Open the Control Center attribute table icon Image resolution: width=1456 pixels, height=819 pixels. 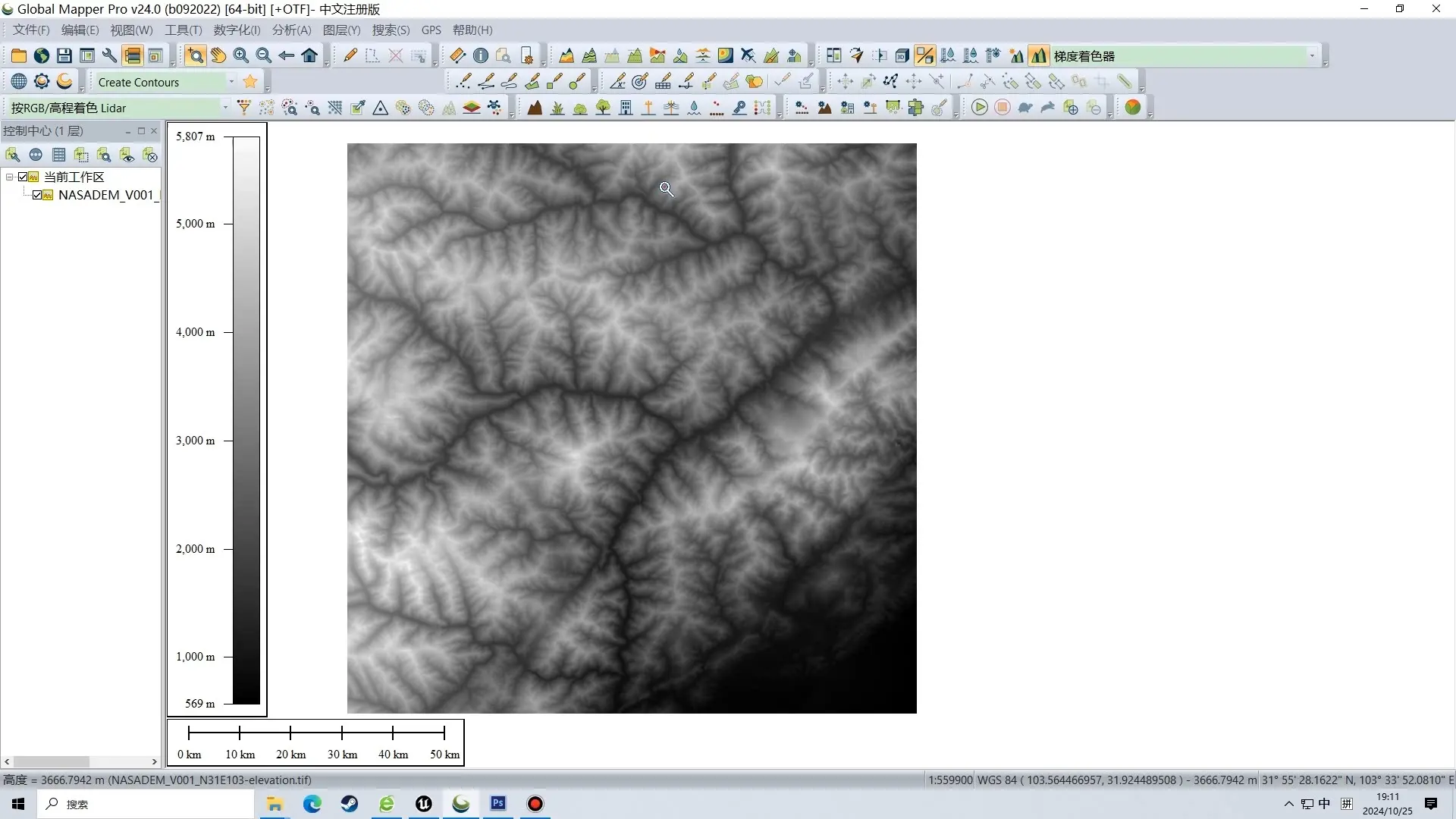[58, 155]
